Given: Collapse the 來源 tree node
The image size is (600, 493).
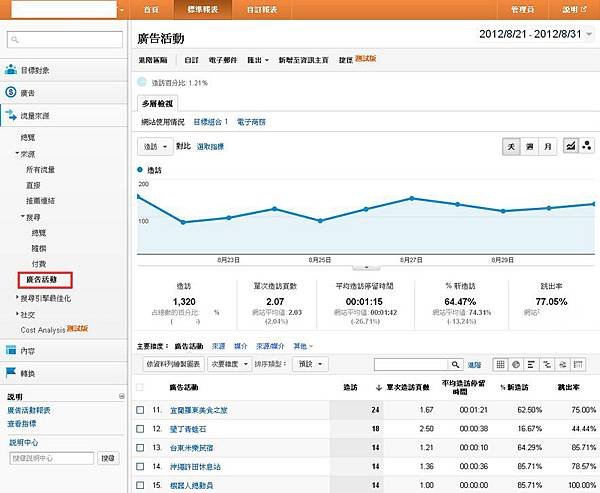Looking at the screenshot, I should pyautogui.click(x=17, y=153).
